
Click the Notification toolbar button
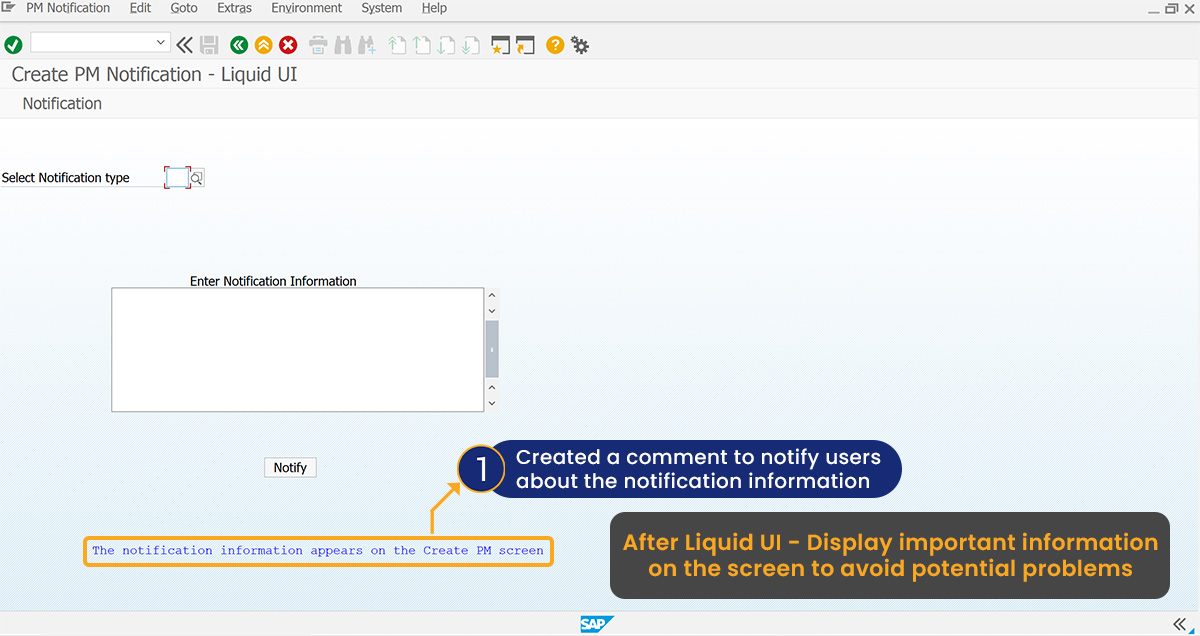click(x=62, y=103)
